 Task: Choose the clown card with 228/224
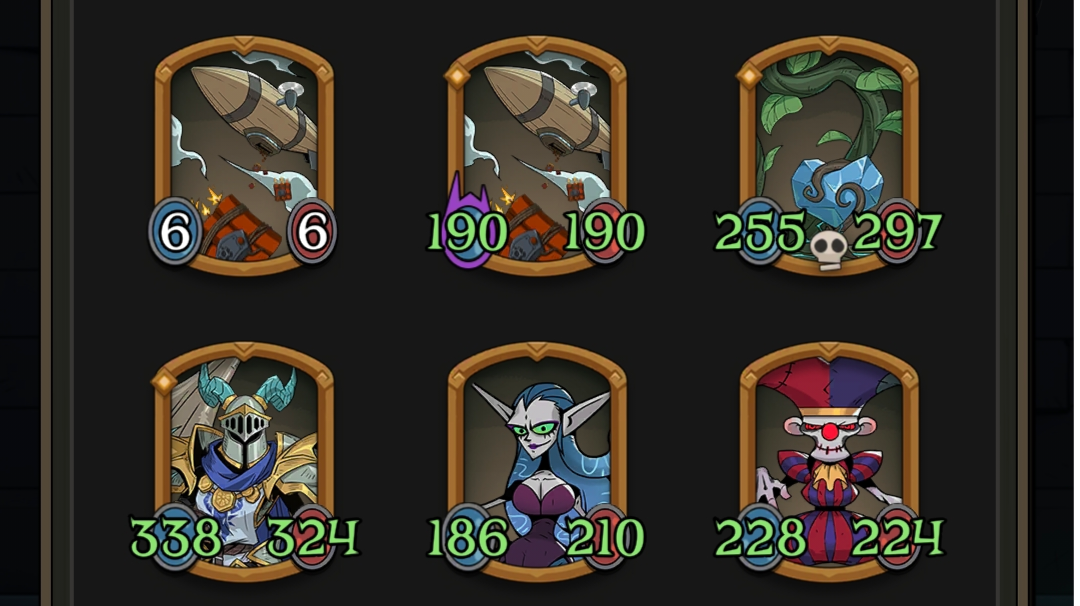829,462
